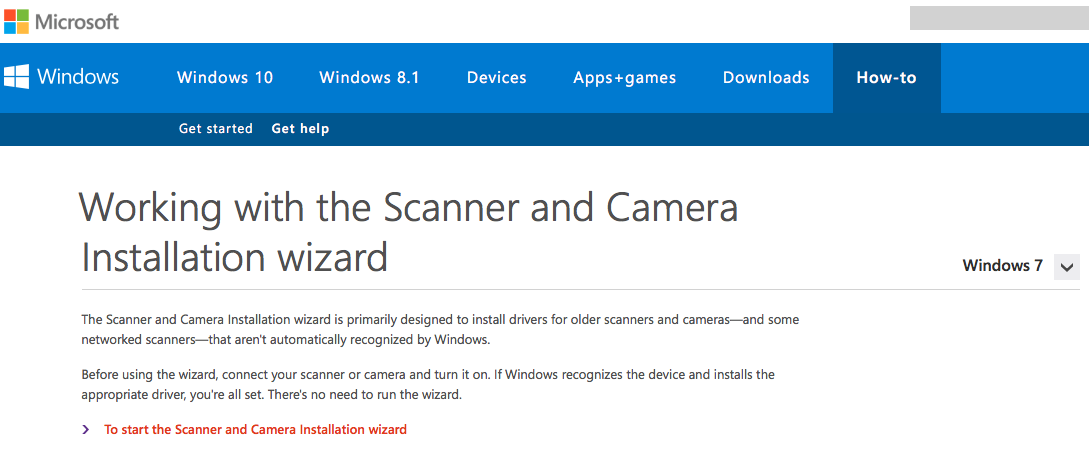Viewport: 1089px width, 456px height.
Task: Navigate to the Downloads section
Action: [x=766, y=78]
